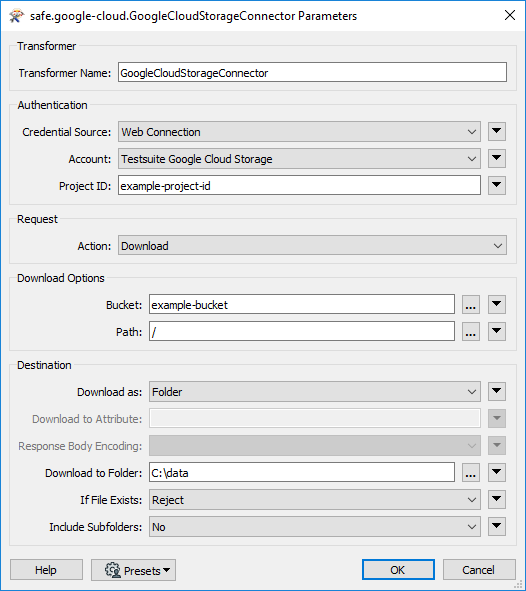Open the arrow menu beside Credential Source
Screen dimensions: 526x591
pyautogui.click(x=497, y=132)
